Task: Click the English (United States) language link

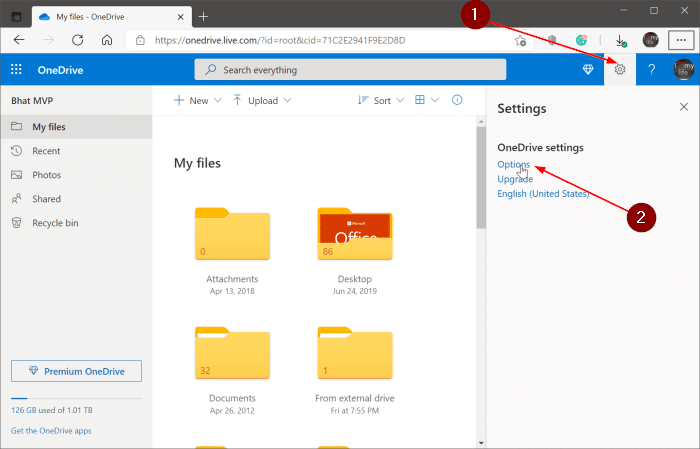Action: (x=543, y=194)
